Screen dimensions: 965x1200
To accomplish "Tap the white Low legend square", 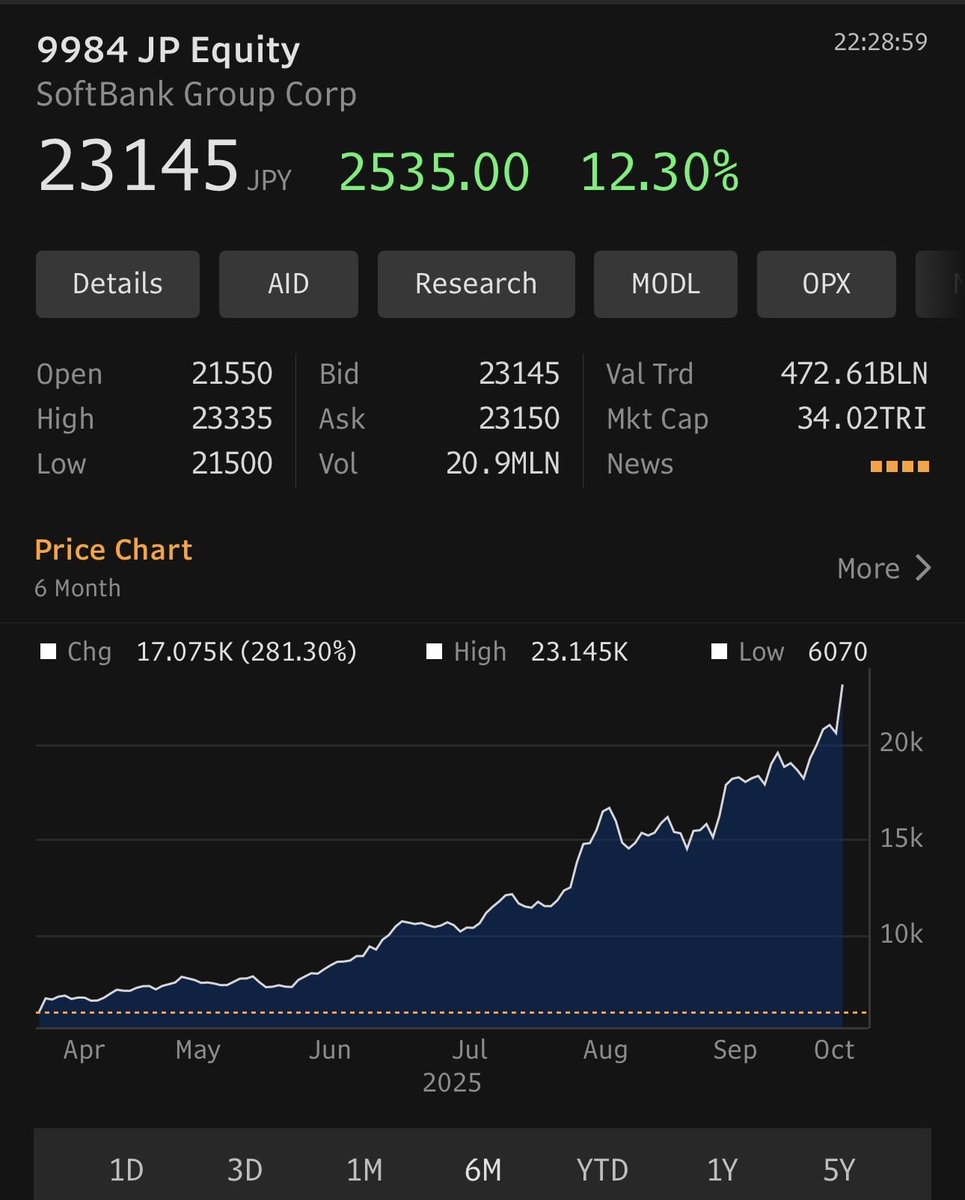I will click(719, 652).
